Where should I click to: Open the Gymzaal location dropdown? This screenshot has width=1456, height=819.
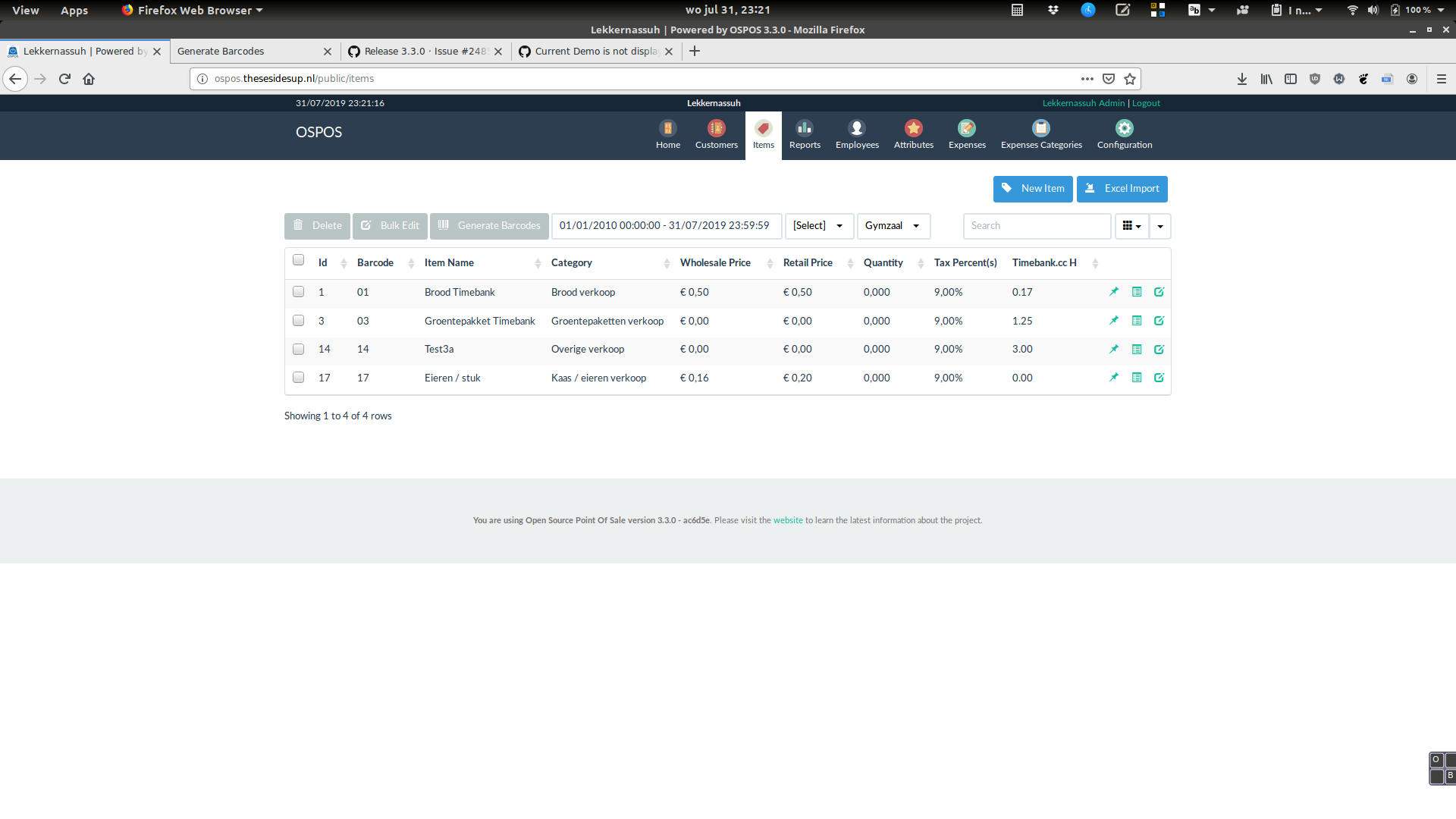coord(893,226)
